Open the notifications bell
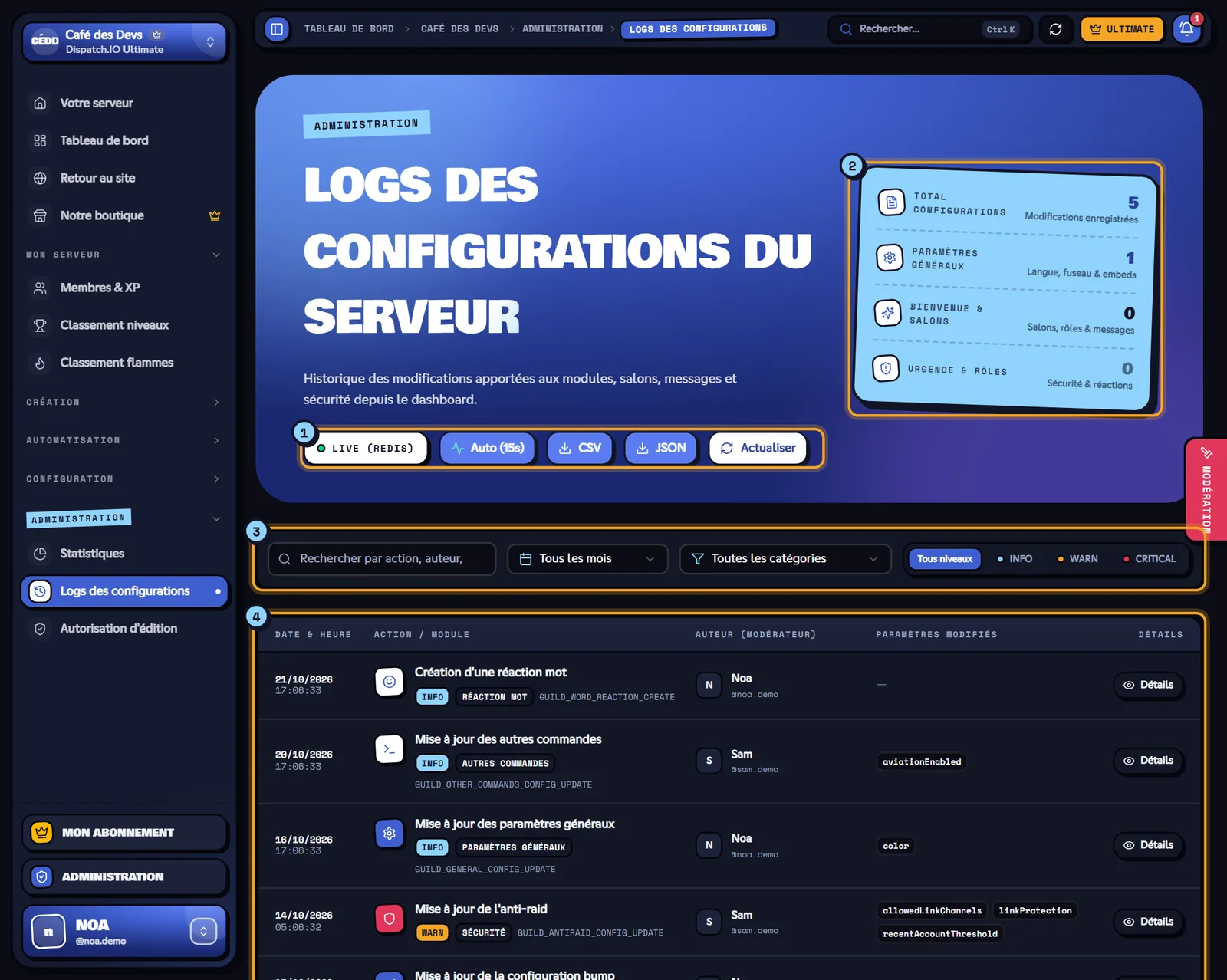This screenshot has height=980, width=1227. coord(1186,29)
